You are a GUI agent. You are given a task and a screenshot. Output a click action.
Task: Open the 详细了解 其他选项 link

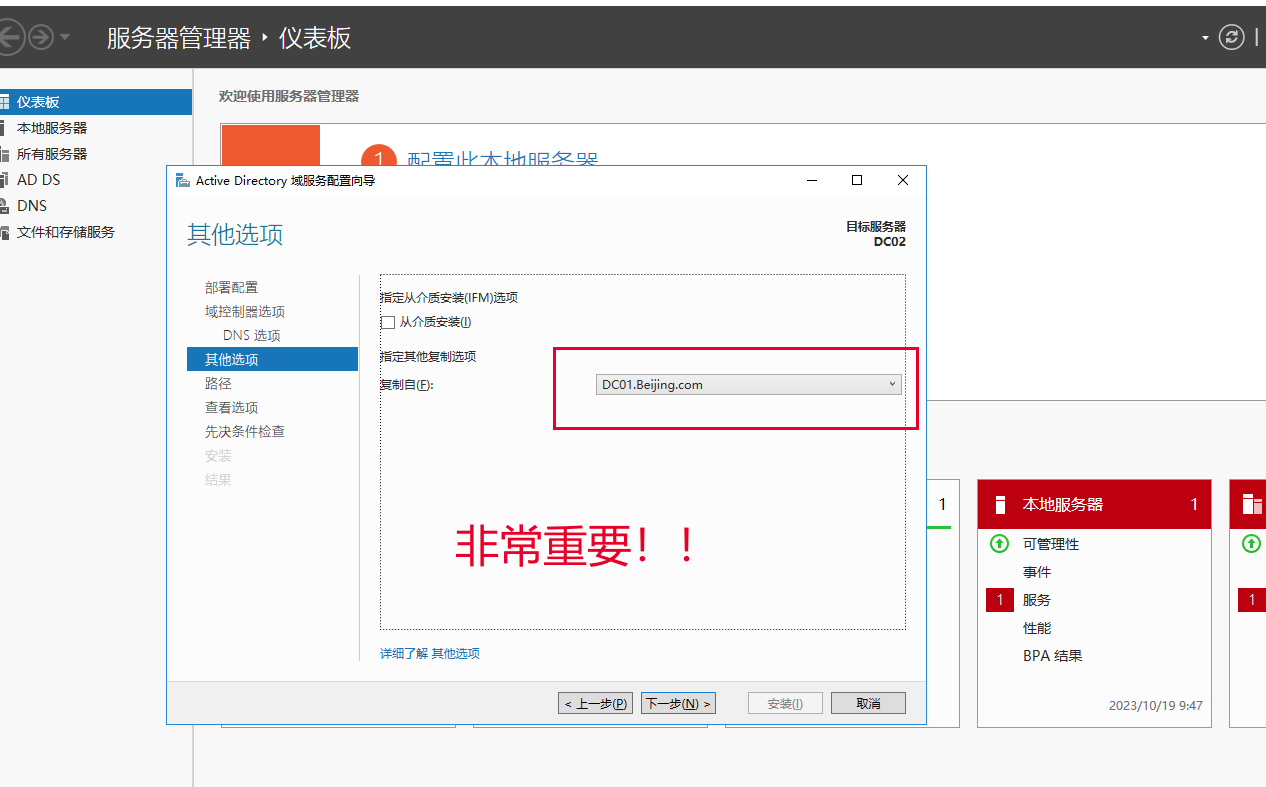[x=430, y=654]
